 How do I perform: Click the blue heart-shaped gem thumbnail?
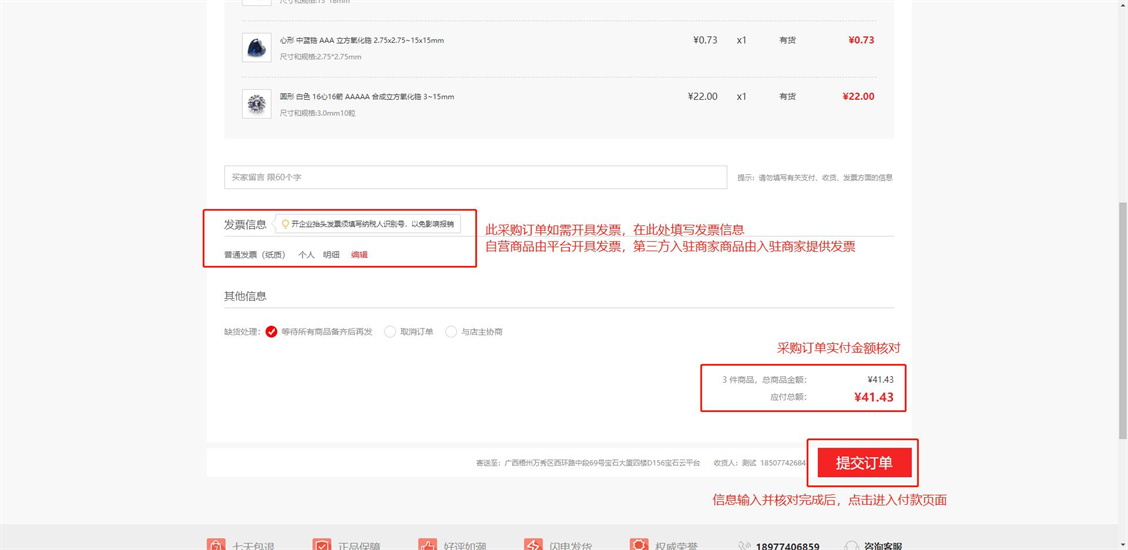pos(257,48)
